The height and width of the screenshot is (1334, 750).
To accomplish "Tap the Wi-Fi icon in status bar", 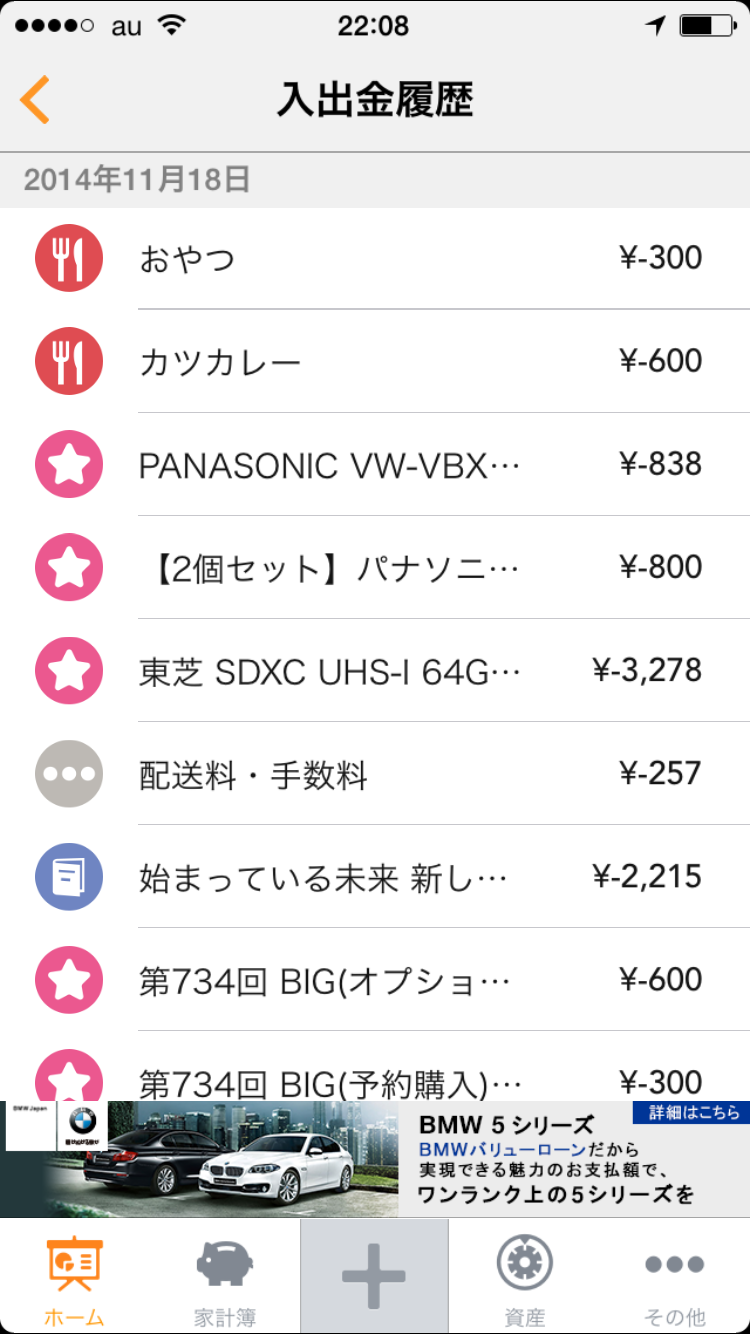I will pos(172,27).
